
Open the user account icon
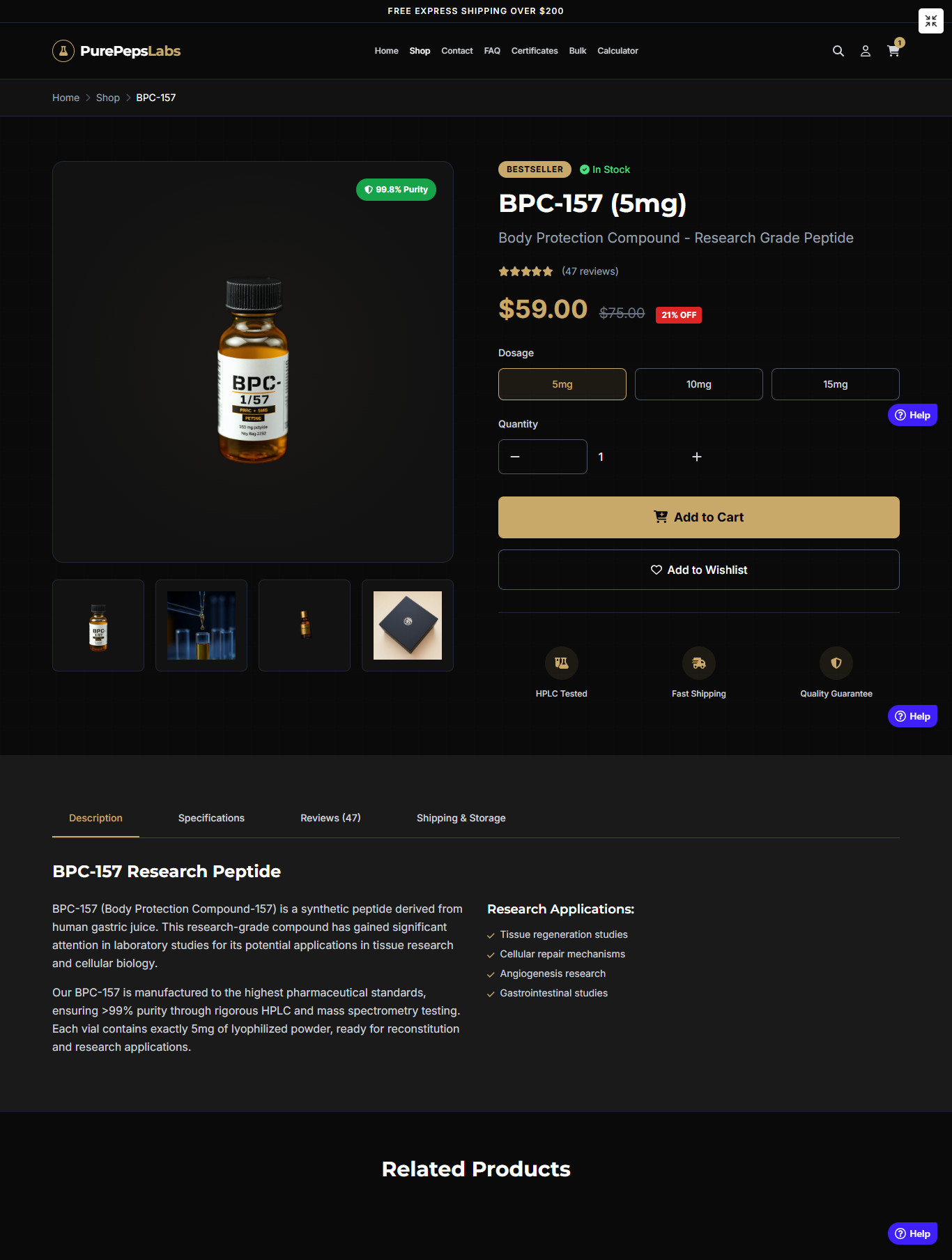pyautogui.click(x=866, y=51)
